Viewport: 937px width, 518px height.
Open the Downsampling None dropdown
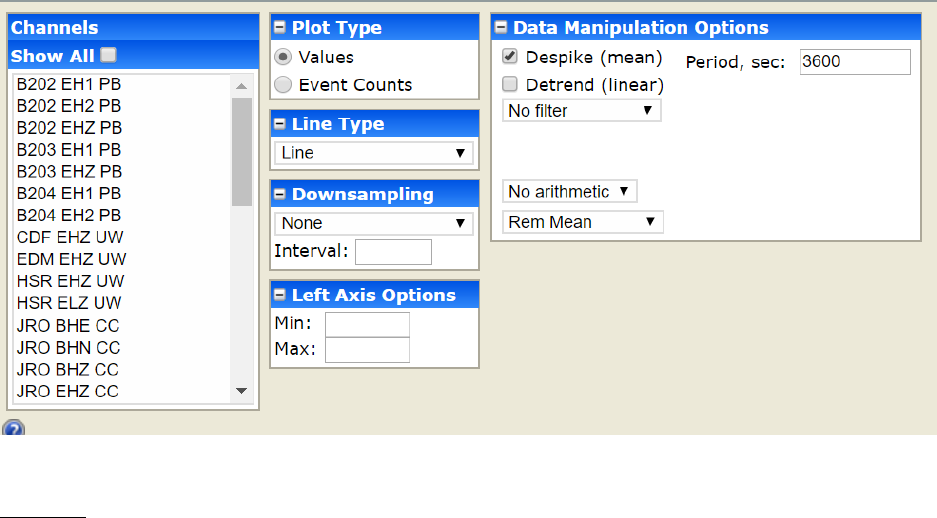pos(373,223)
